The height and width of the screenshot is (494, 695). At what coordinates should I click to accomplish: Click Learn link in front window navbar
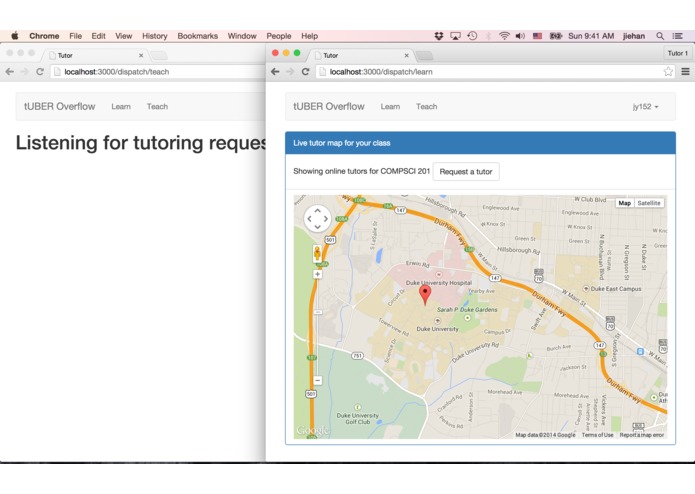390,107
